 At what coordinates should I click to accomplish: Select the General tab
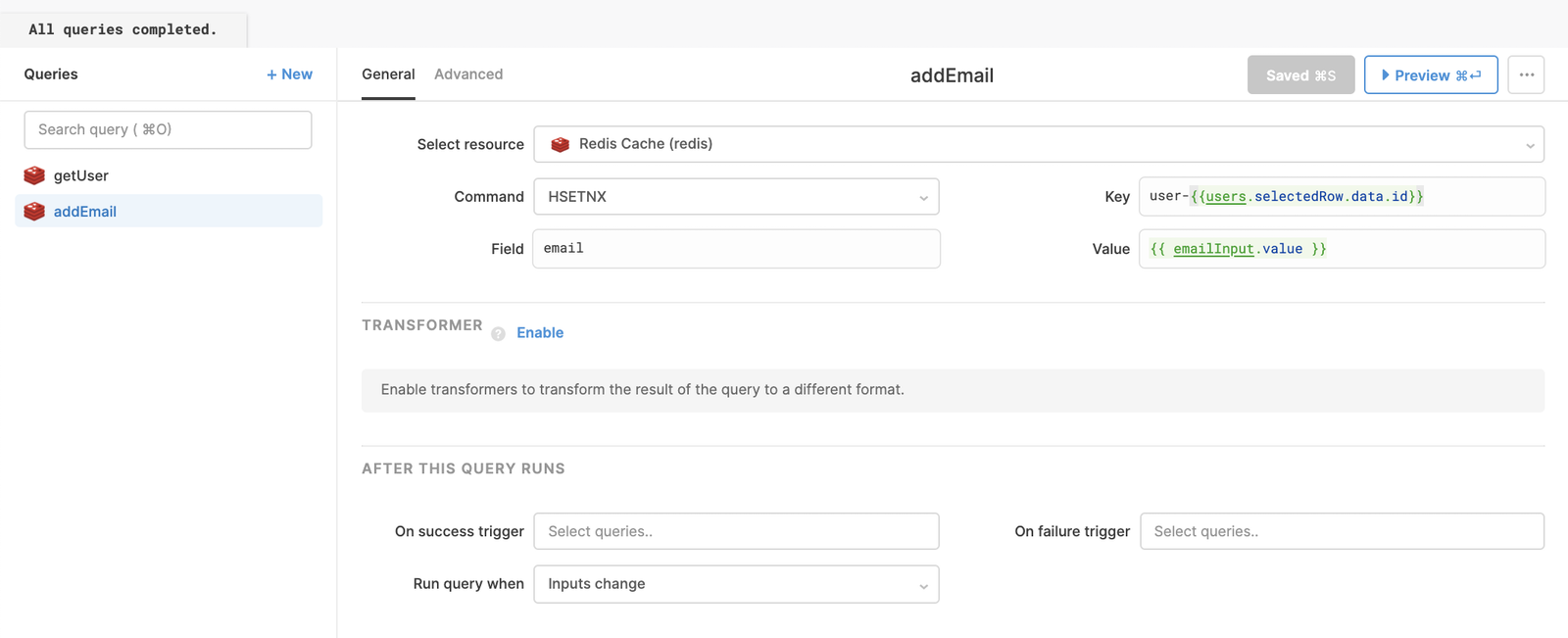point(388,74)
